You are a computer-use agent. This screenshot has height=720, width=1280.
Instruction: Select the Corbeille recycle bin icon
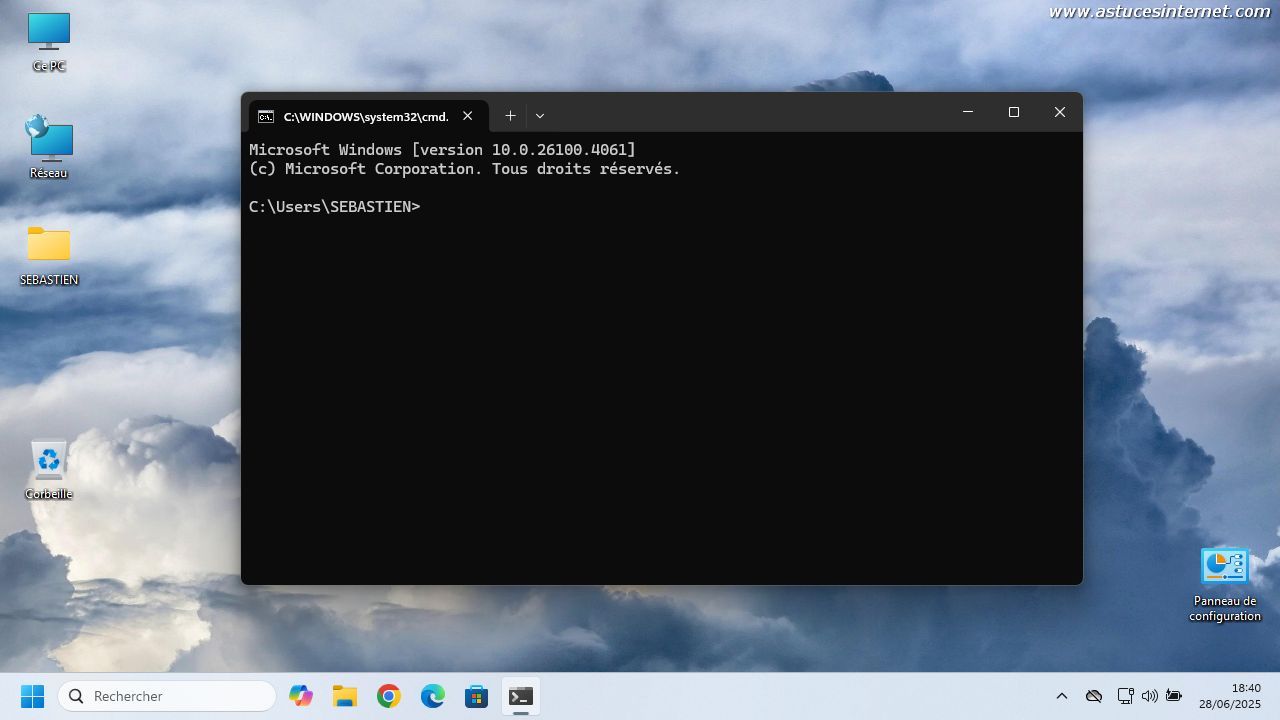click(x=48, y=470)
